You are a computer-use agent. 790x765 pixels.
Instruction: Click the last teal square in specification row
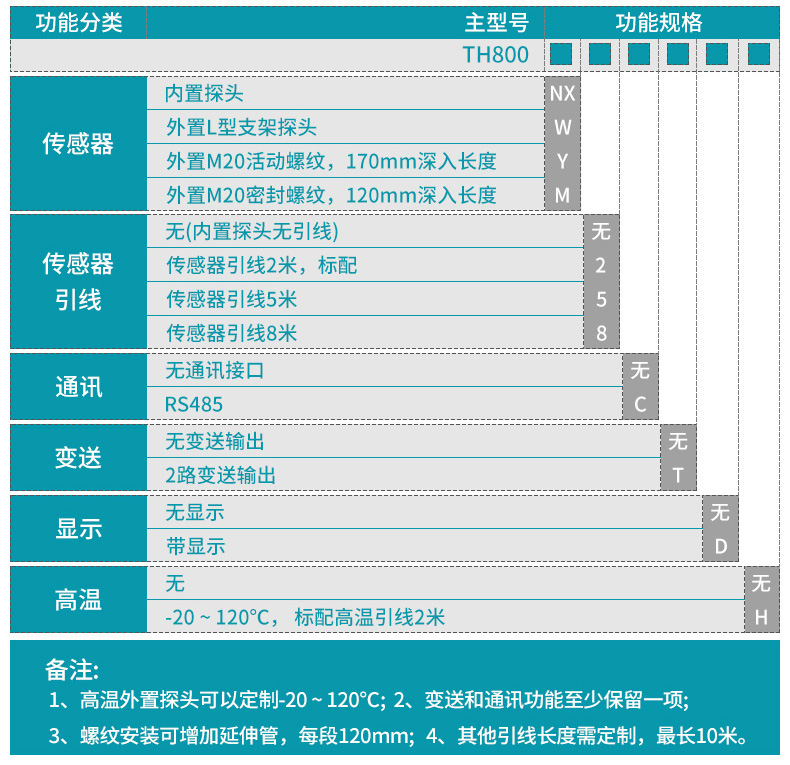(759, 55)
